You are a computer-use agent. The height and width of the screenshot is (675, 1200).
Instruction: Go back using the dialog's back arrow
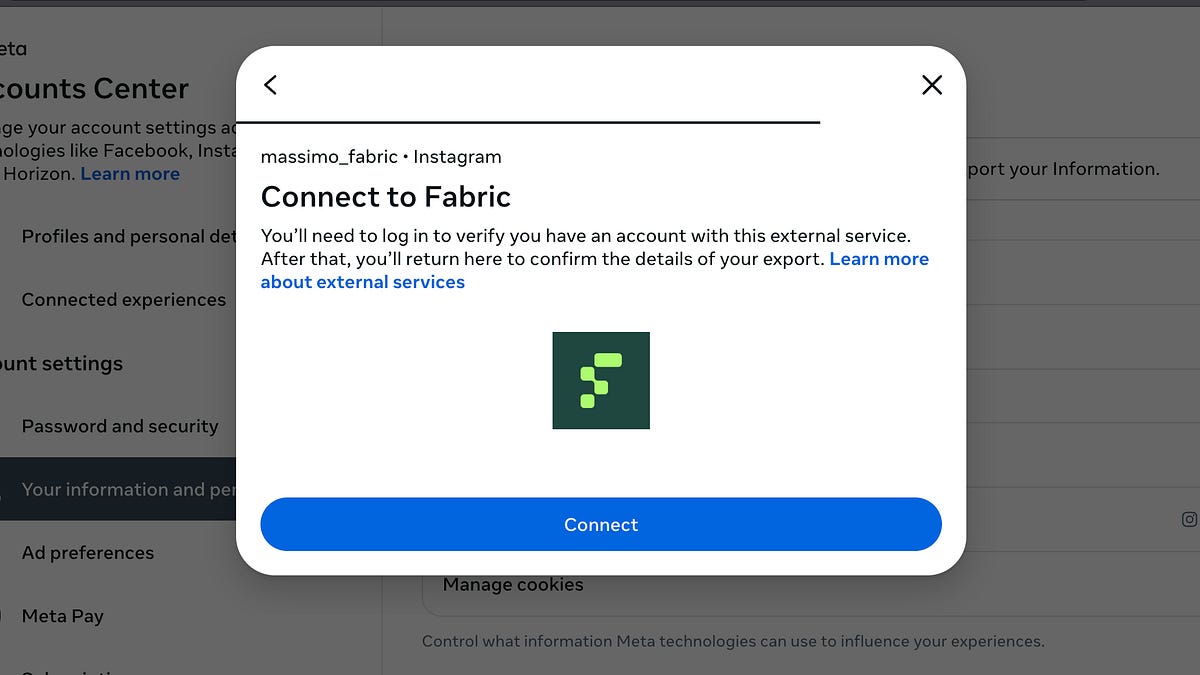[270, 85]
